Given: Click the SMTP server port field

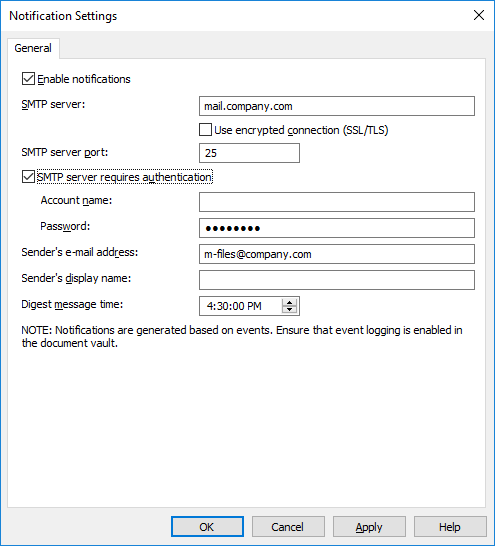Looking at the screenshot, I should pos(249,153).
